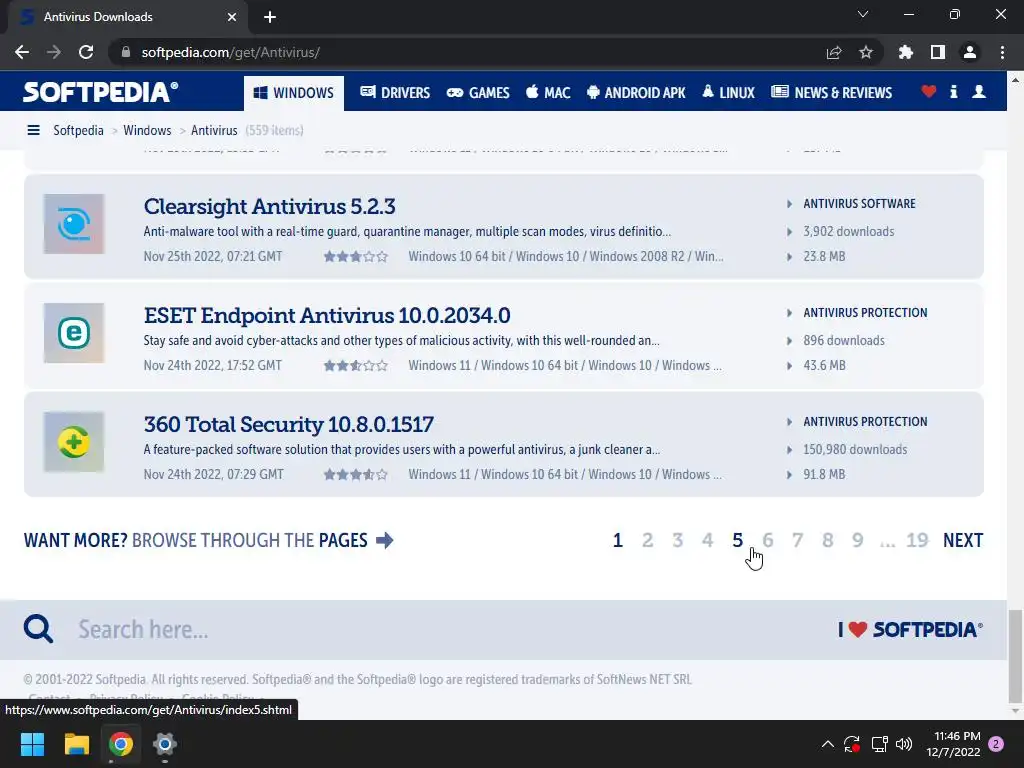Click the Antivirus breadcrumb link

(x=214, y=130)
